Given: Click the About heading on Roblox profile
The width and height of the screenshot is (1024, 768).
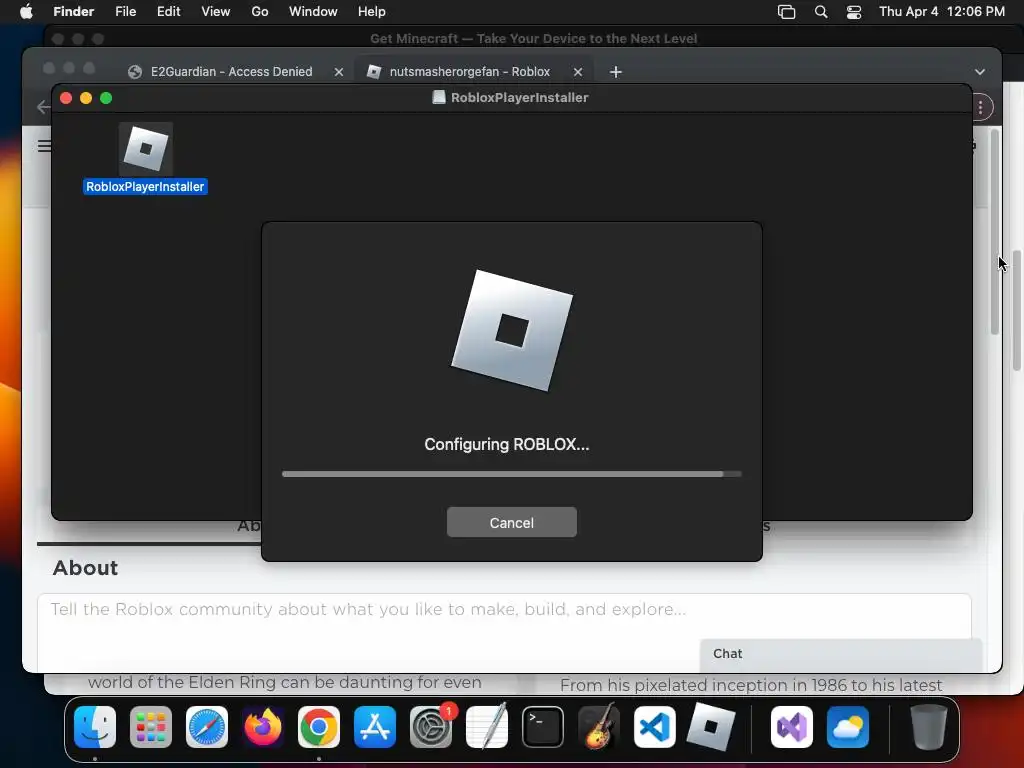Looking at the screenshot, I should [86, 568].
